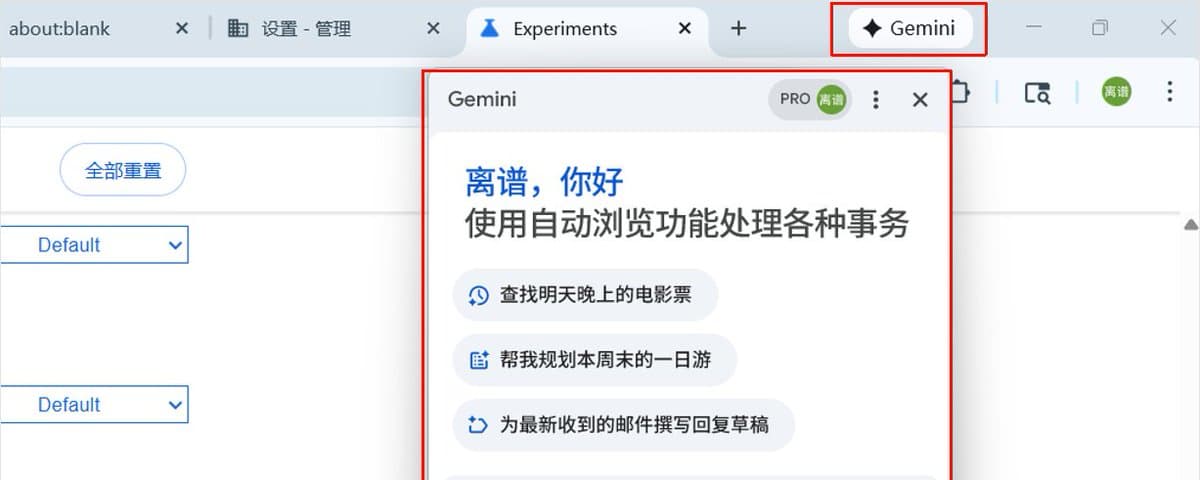The image size is (1200, 480).
Task: Click the greeting text 离谱，你好
Action: click(x=544, y=182)
